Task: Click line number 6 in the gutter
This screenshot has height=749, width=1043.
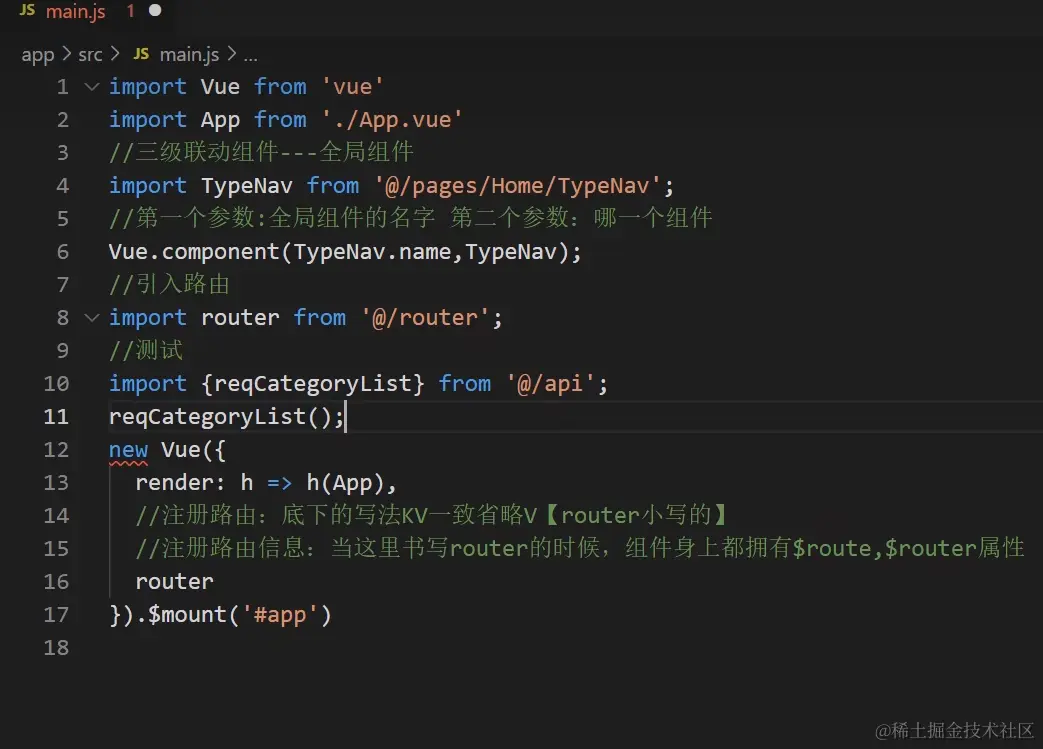Action: pyautogui.click(x=63, y=252)
